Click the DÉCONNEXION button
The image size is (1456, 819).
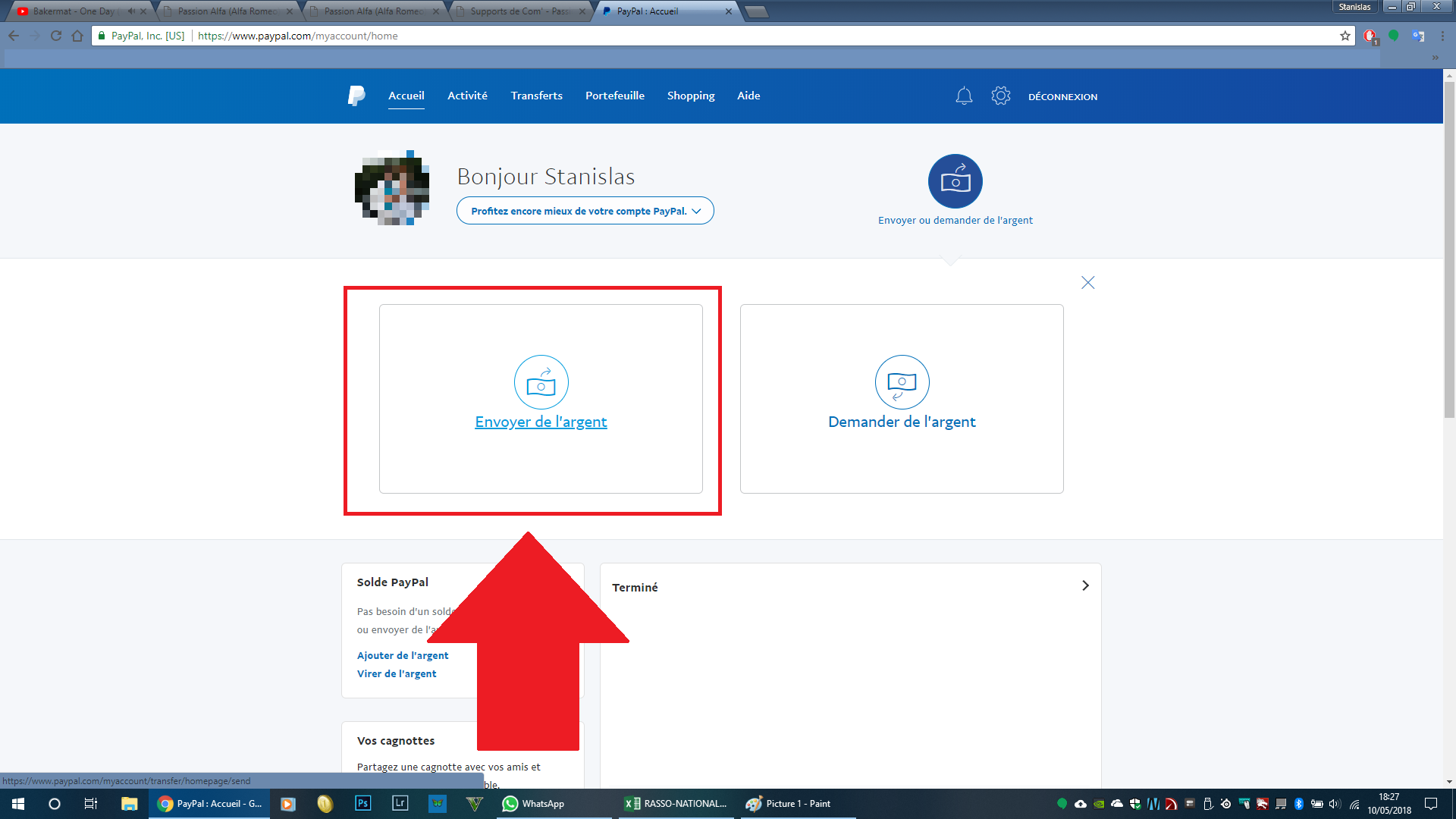(1062, 96)
